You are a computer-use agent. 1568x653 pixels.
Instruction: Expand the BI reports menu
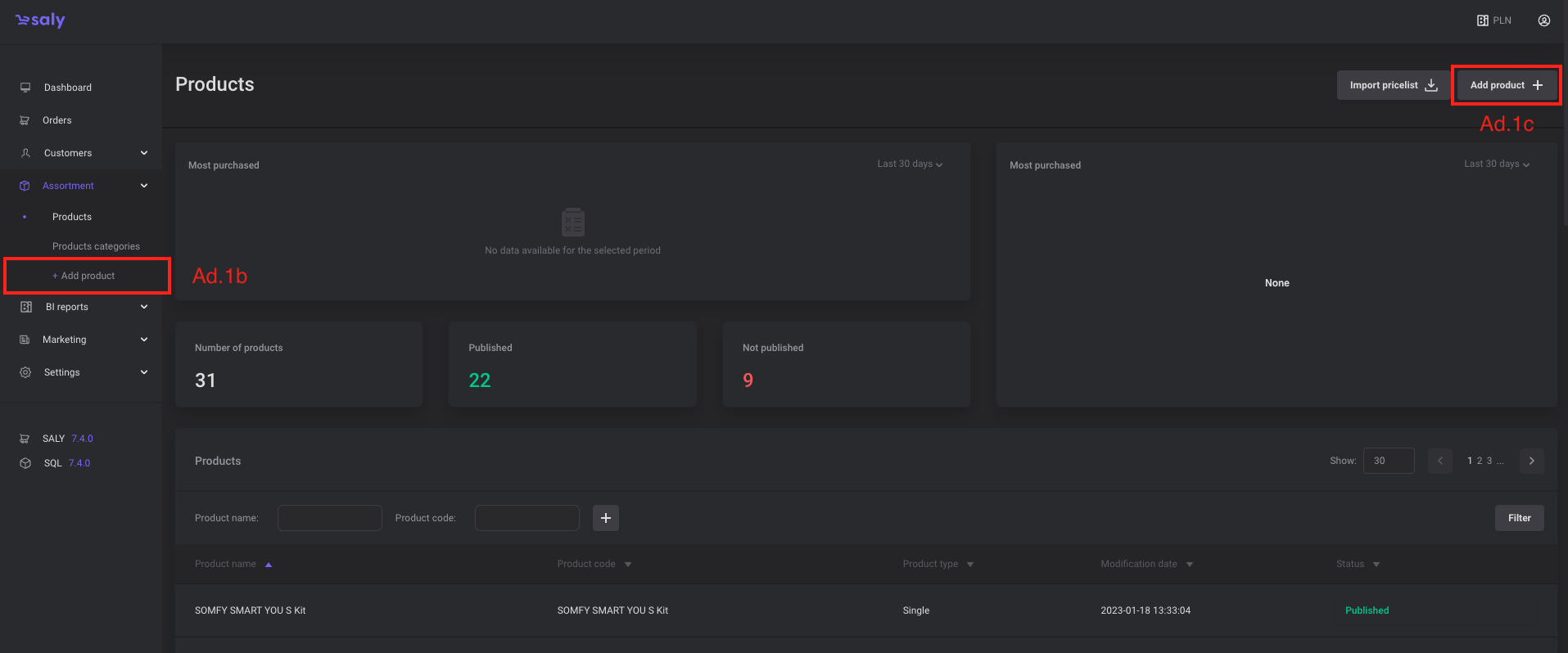(x=144, y=307)
